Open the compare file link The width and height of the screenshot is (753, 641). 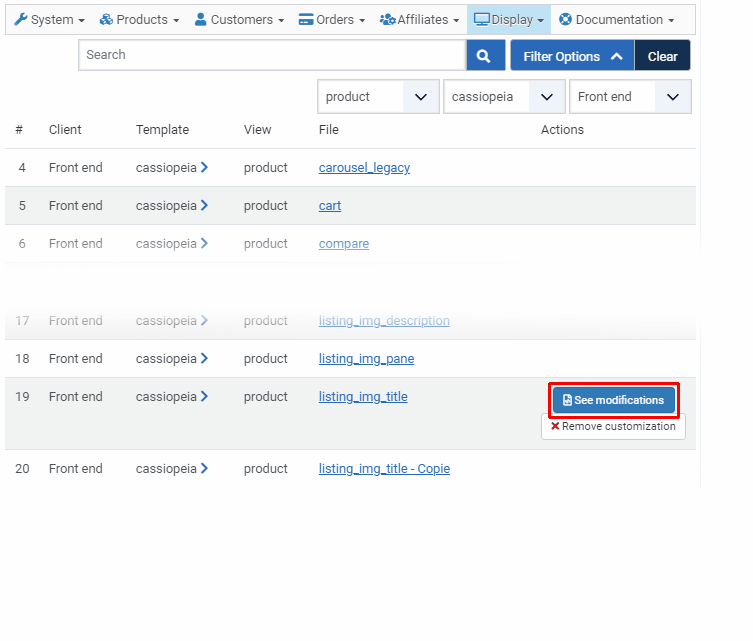[344, 243]
